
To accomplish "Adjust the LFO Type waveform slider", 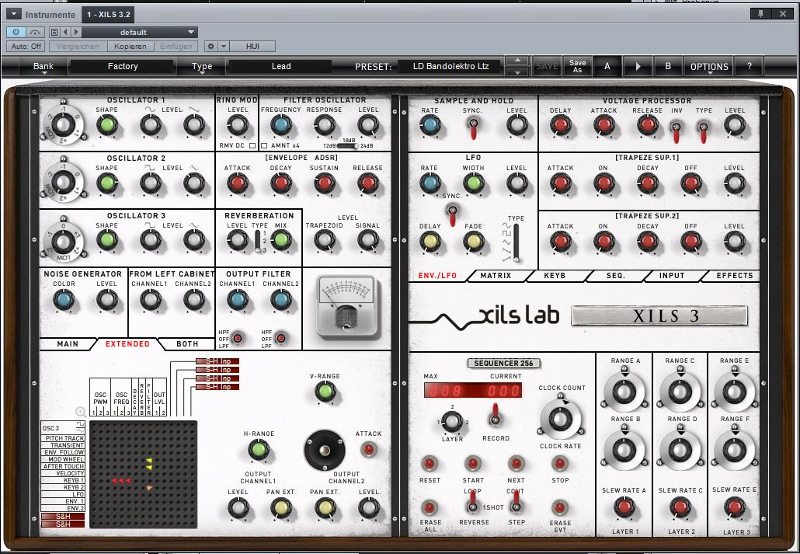I will coord(516,243).
